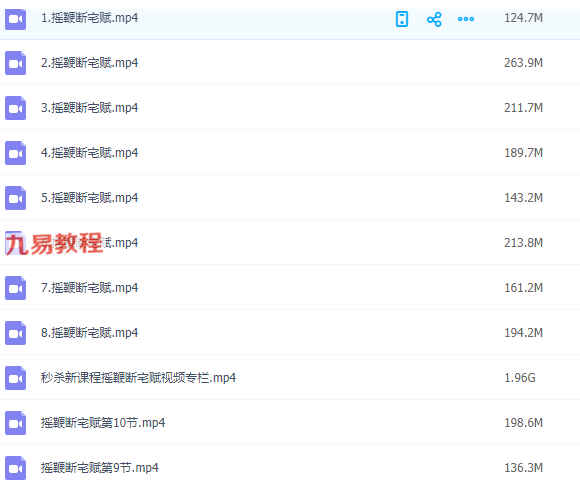The image size is (580, 487).
Task: Share the 1.摇鞭断宅赋.mp4 file
Action: click(434, 19)
